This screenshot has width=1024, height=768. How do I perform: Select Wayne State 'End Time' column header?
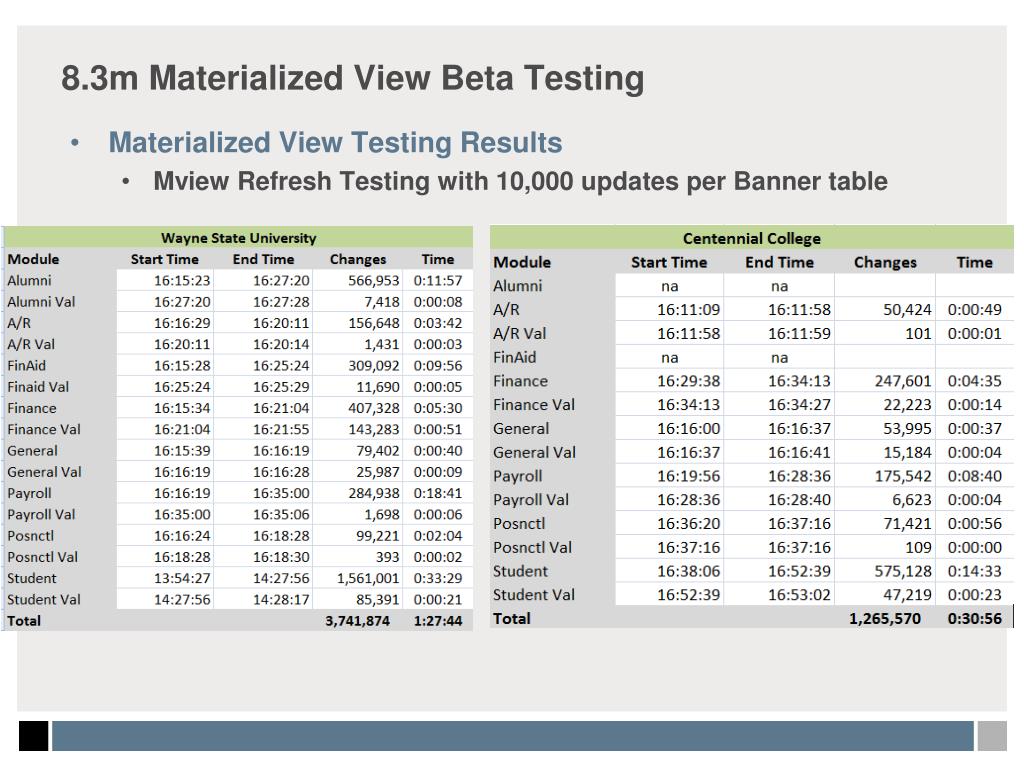pyautogui.click(x=263, y=259)
